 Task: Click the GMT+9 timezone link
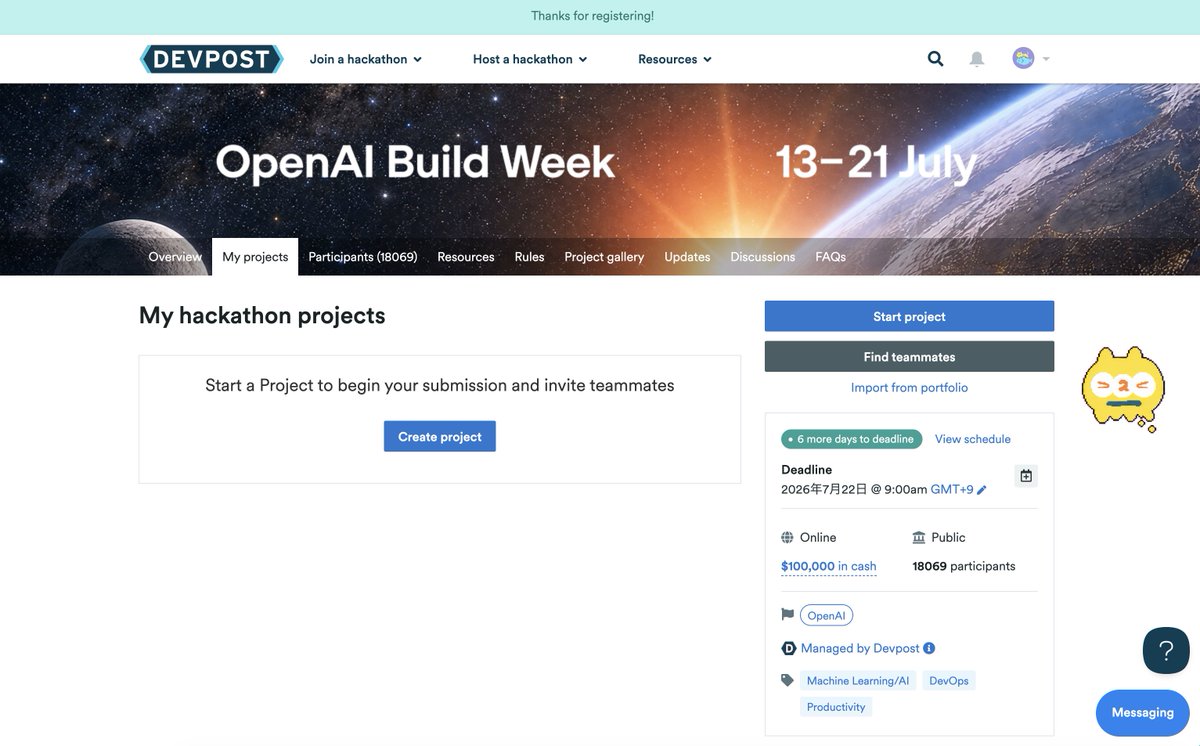point(952,490)
